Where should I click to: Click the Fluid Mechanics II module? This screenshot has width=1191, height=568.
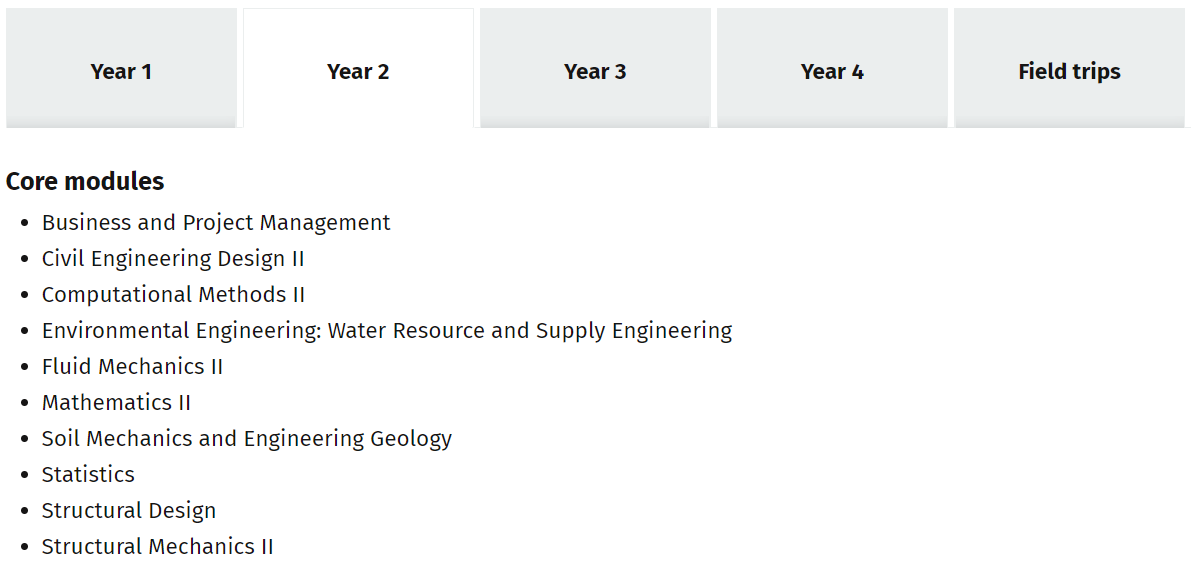pos(132,367)
